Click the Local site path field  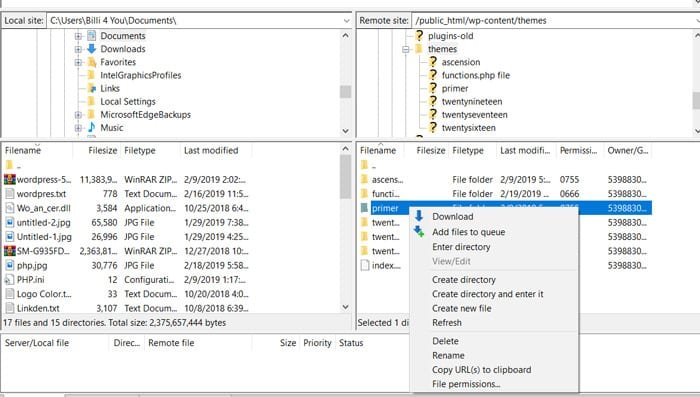point(199,21)
